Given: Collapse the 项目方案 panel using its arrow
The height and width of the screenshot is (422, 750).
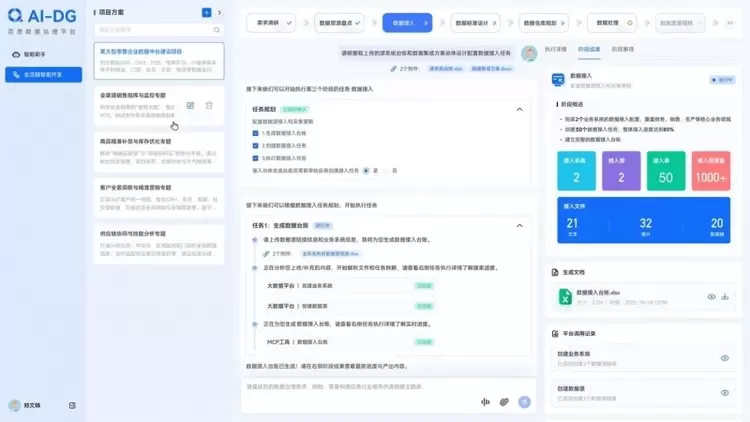Looking at the screenshot, I should 220,12.
